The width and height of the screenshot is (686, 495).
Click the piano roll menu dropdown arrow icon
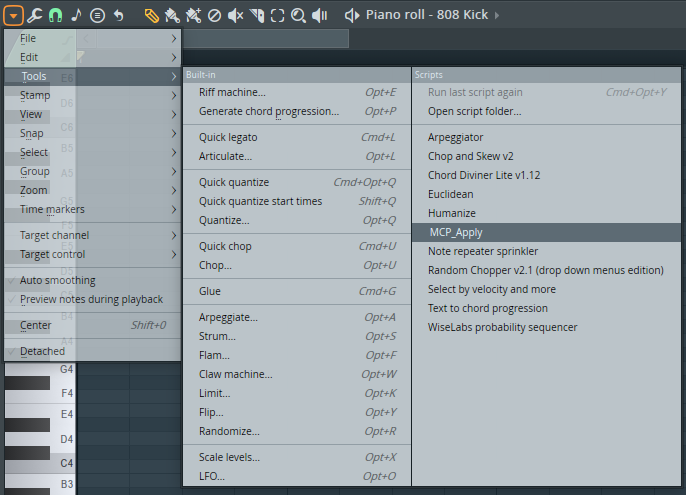coord(13,16)
